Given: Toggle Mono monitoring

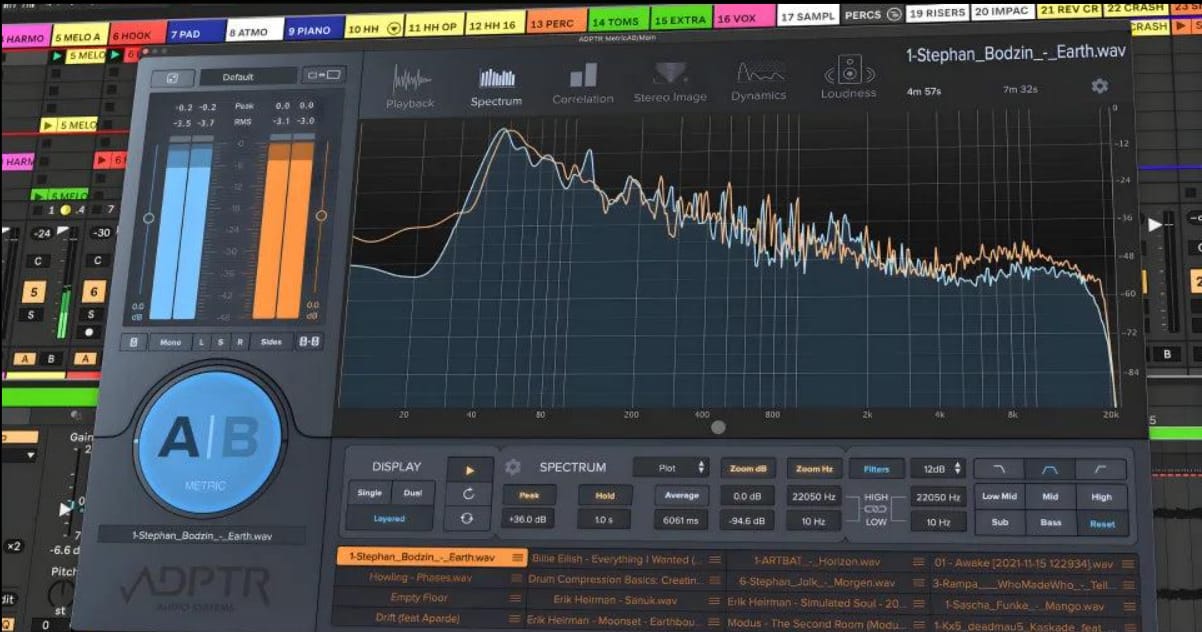Looking at the screenshot, I should 171,342.
